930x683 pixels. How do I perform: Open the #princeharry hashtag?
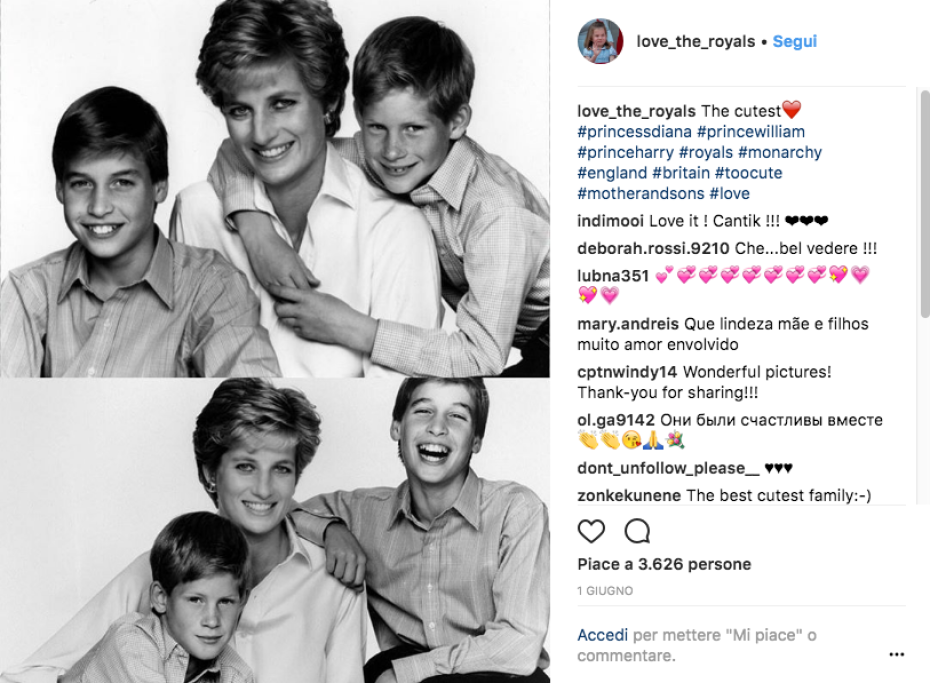[x=626, y=152]
